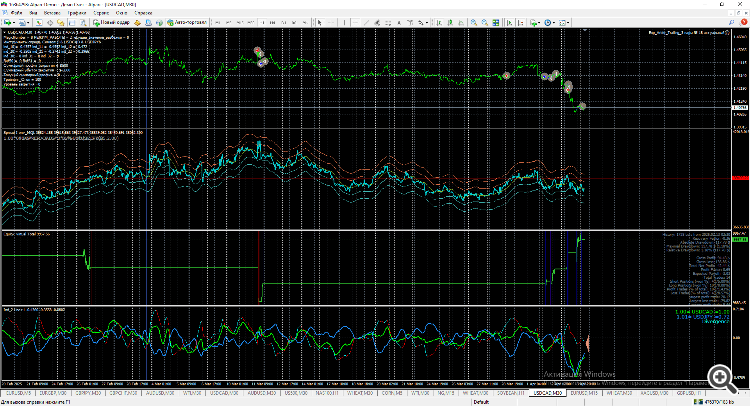Expand the templates dropdown arrow
The height and width of the screenshot is (406, 750).
tap(568, 22)
